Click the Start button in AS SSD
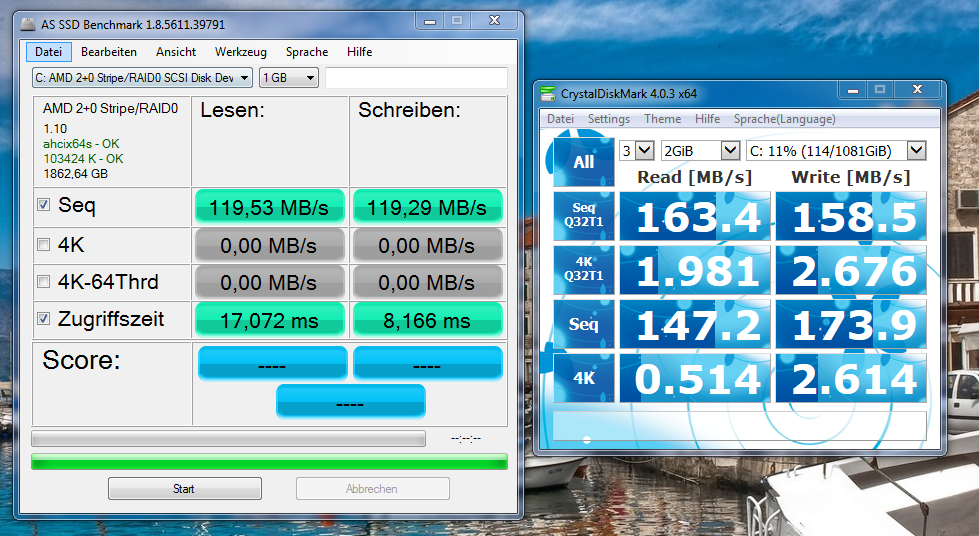 click(x=185, y=489)
